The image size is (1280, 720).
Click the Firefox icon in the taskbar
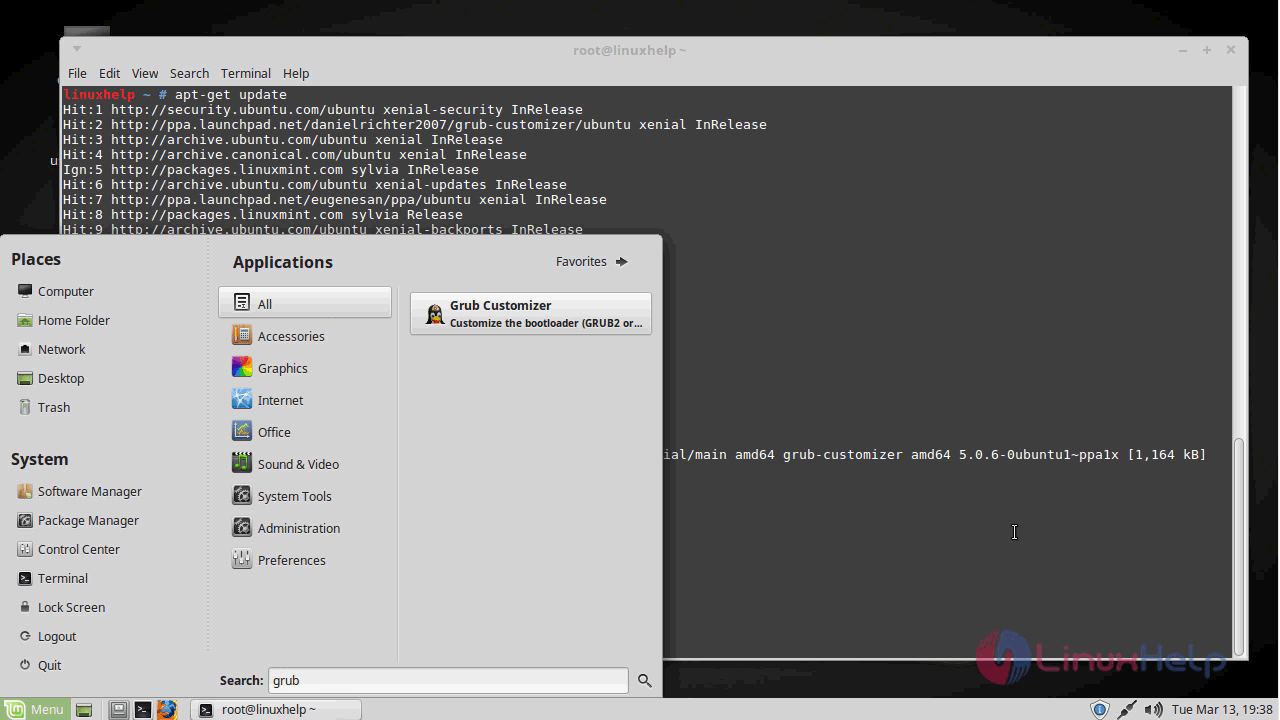click(167, 709)
